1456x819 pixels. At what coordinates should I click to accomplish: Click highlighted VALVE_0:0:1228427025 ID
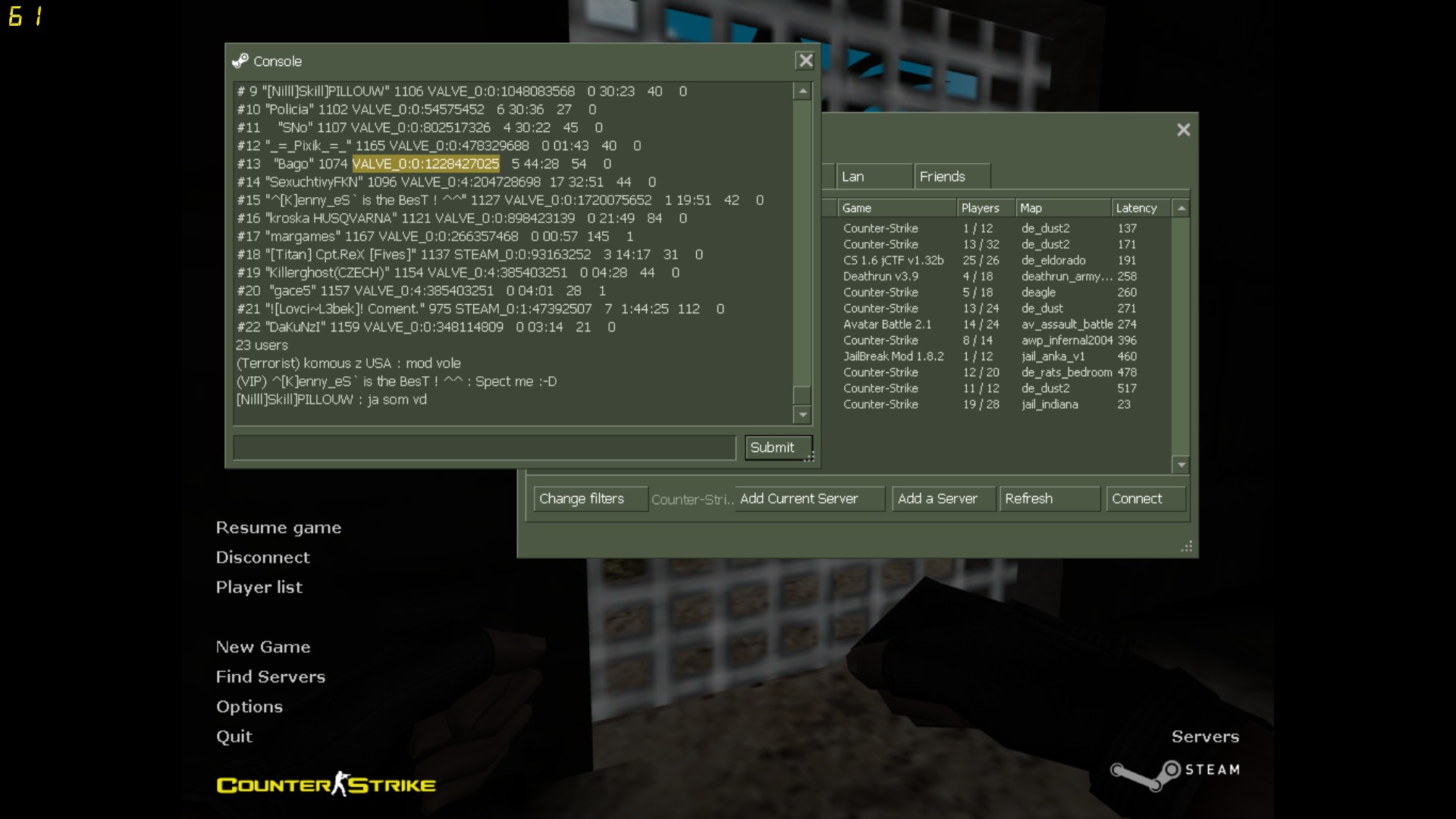pos(425,164)
